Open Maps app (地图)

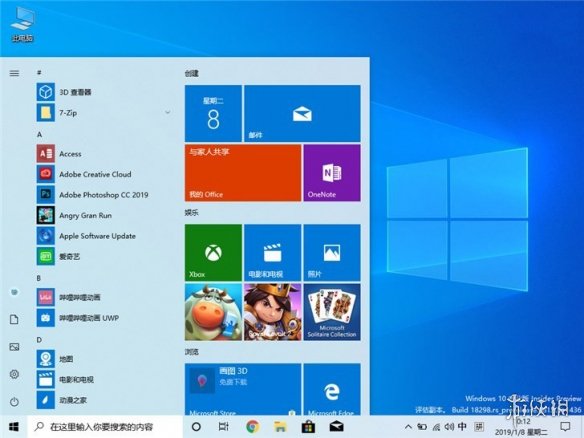(x=101, y=359)
